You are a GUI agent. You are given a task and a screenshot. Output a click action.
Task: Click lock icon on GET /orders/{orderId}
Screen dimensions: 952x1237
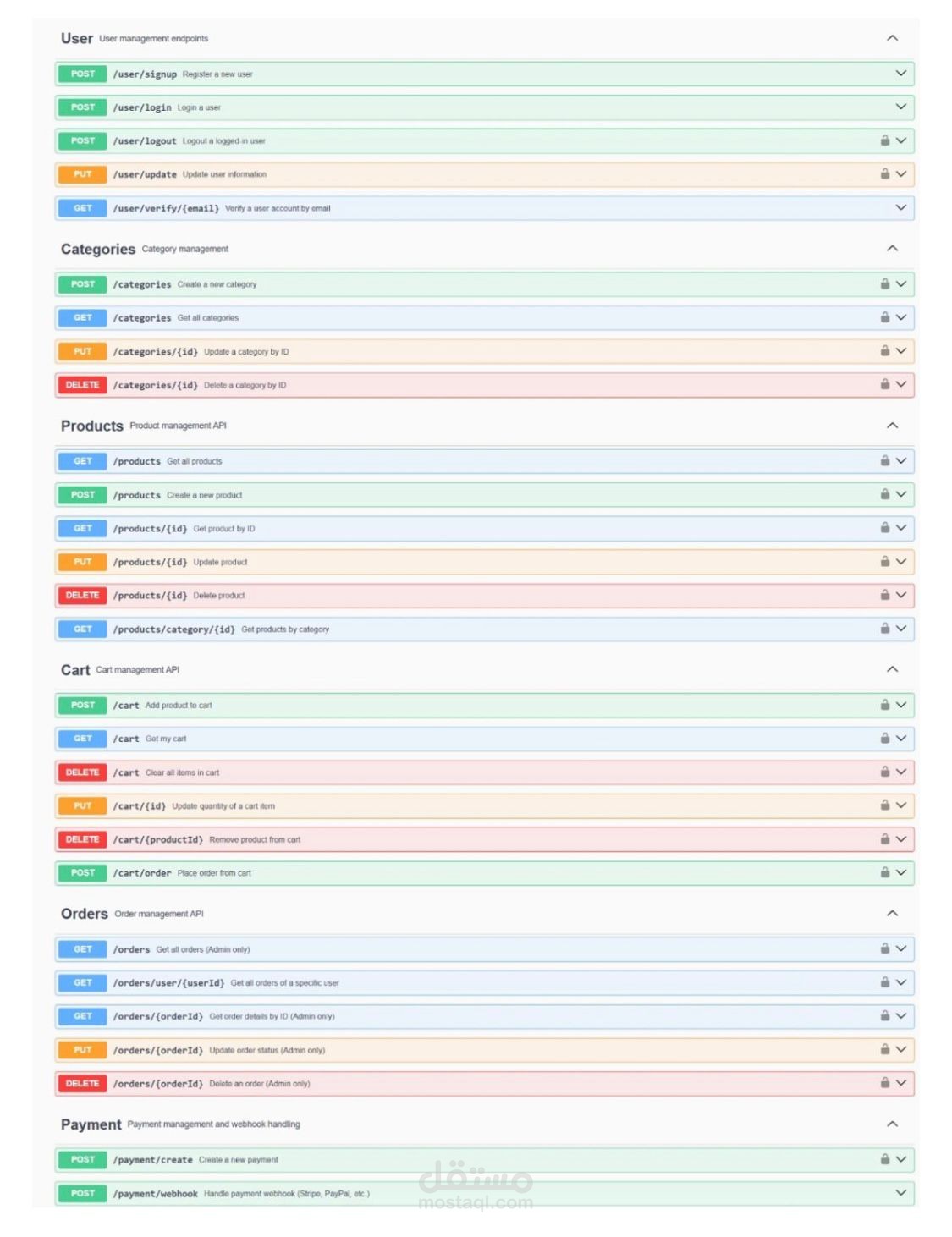(x=884, y=1015)
